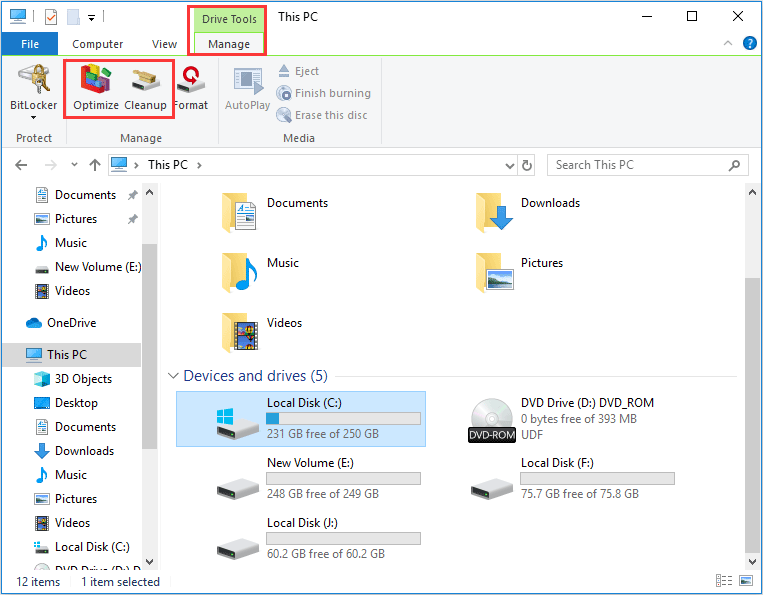This screenshot has width=763, height=595.
Task: Click the New folder quick access icon
Action: pyautogui.click(x=73, y=17)
